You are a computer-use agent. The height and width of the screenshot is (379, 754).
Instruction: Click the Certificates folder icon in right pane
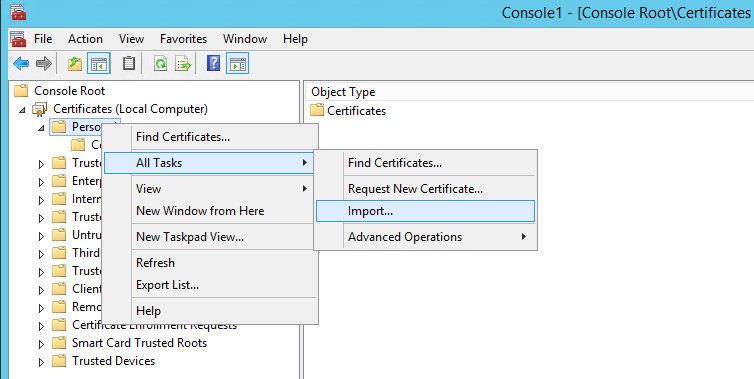pos(317,110)
